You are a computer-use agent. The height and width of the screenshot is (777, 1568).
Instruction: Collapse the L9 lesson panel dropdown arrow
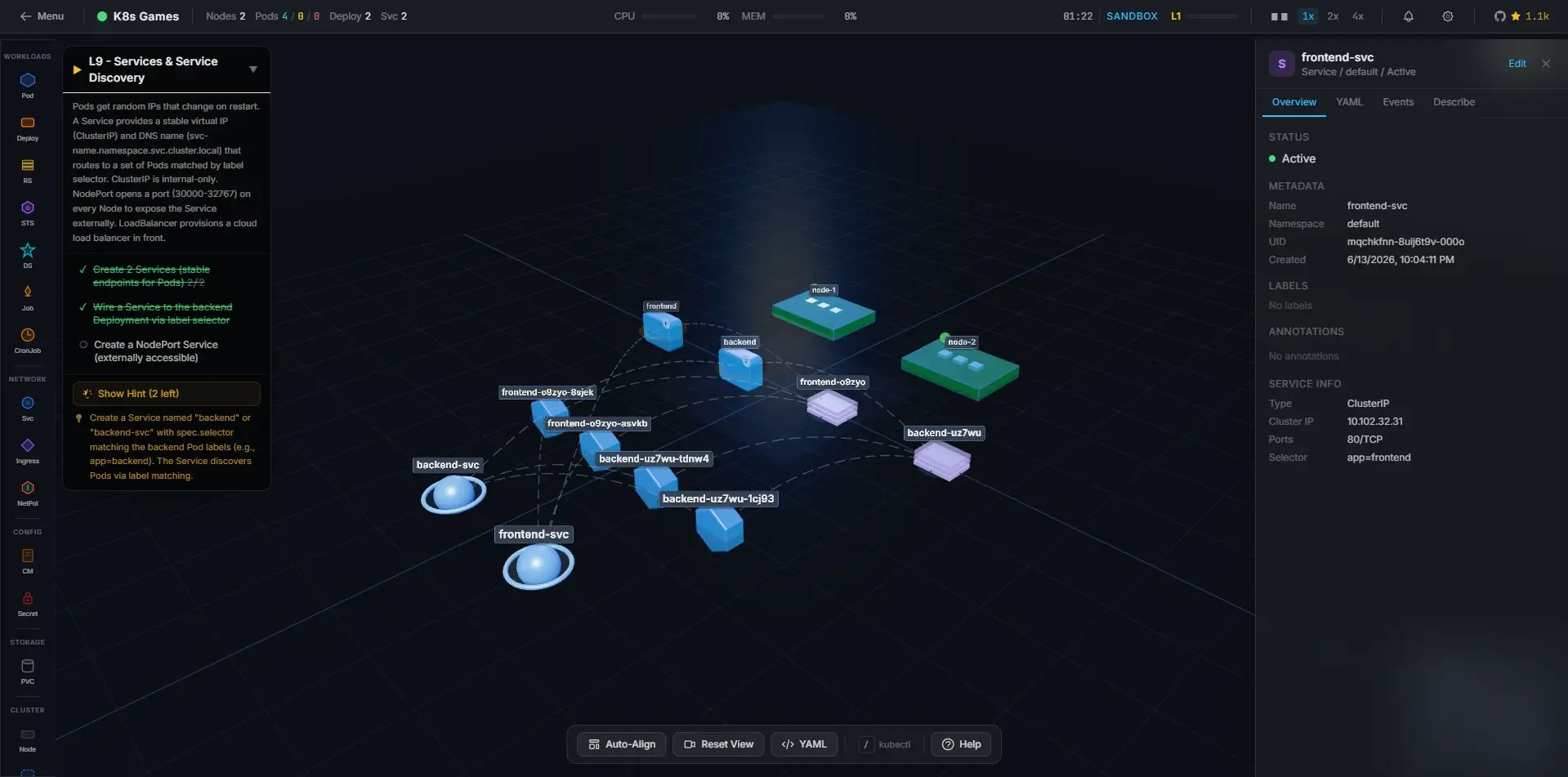click(x=253, y=69)
